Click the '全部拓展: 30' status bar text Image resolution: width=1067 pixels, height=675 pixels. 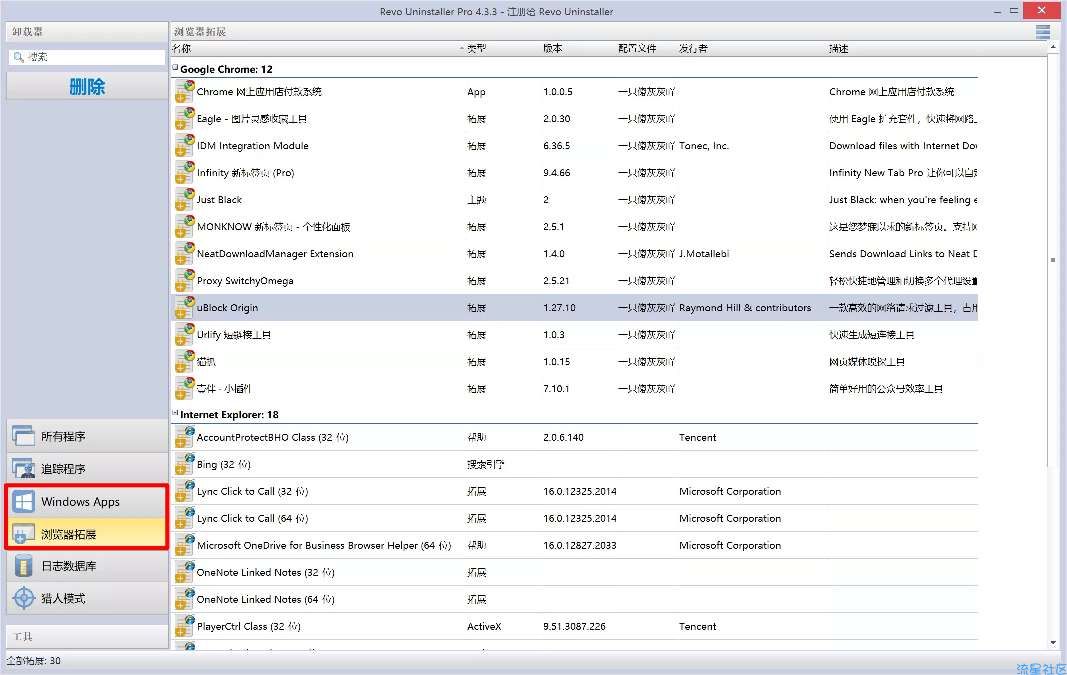pyautogui.click(x=33, y=661)
